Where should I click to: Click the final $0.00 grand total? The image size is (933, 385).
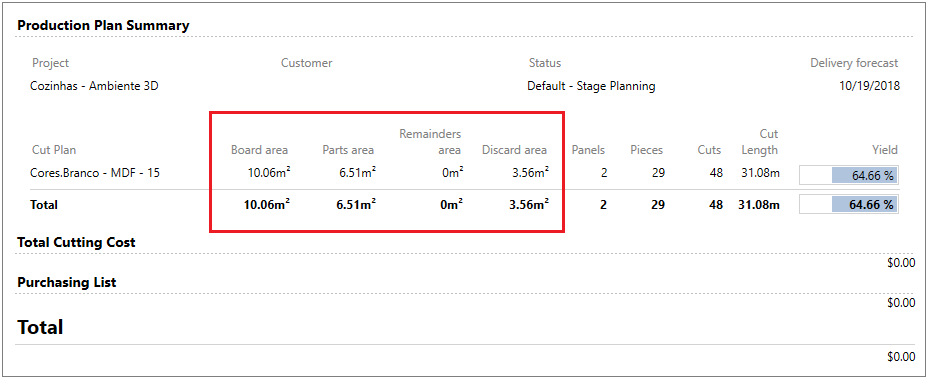click(901, 357)
